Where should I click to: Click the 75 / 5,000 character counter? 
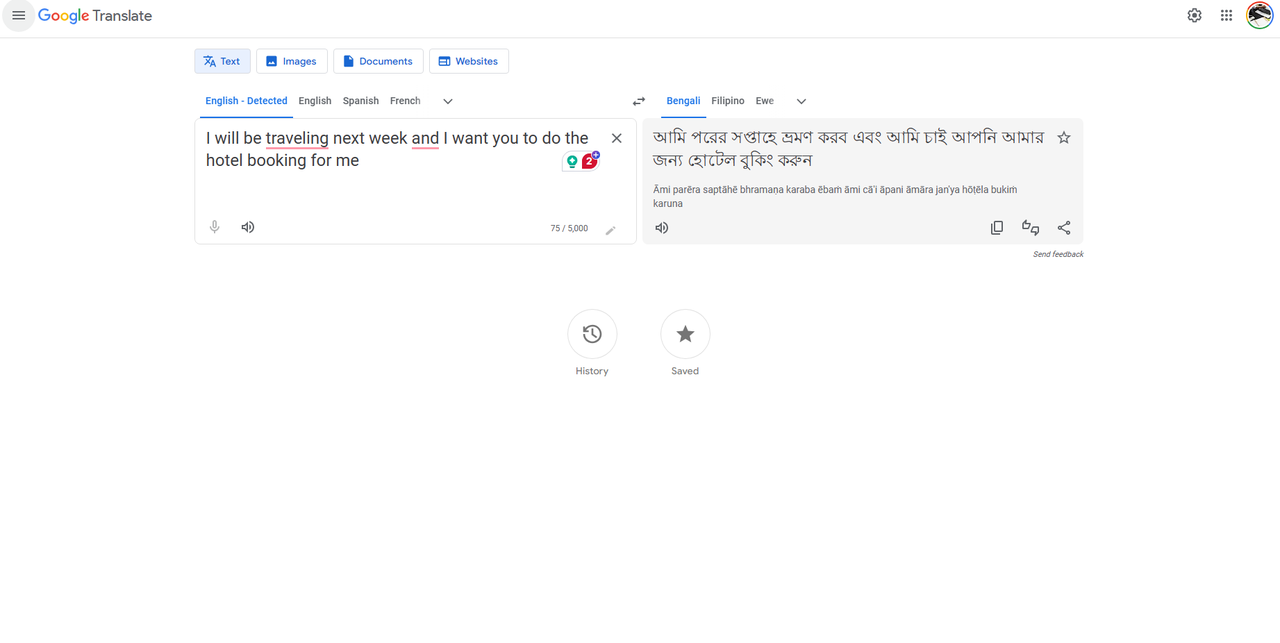[569, 229]
